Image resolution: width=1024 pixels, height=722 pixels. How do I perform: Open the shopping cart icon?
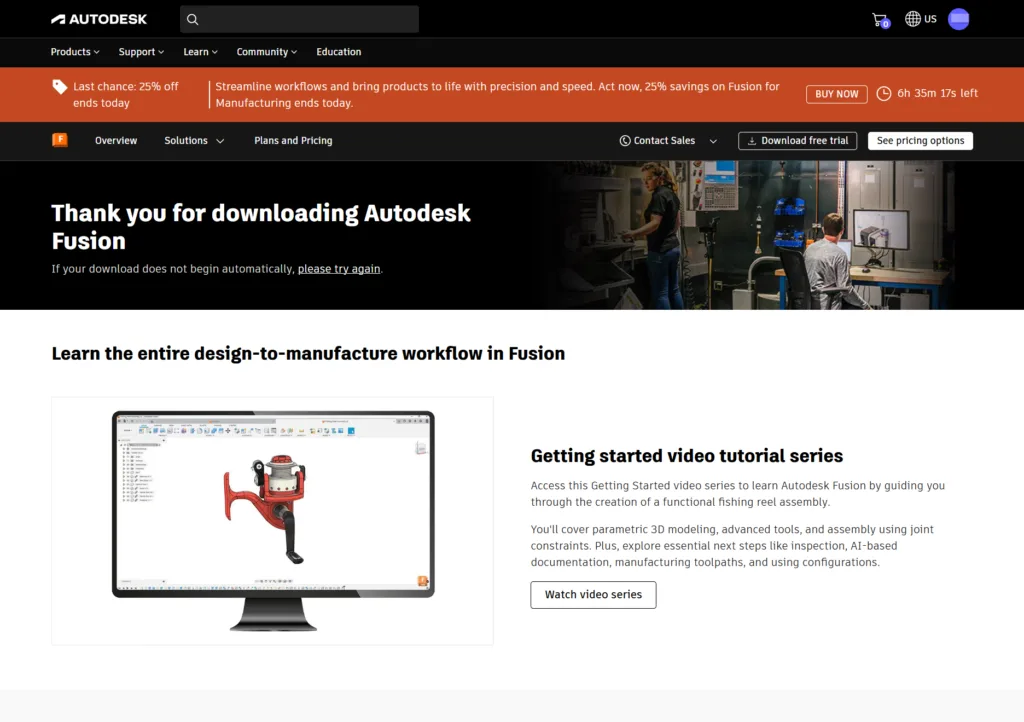(880, 20)
